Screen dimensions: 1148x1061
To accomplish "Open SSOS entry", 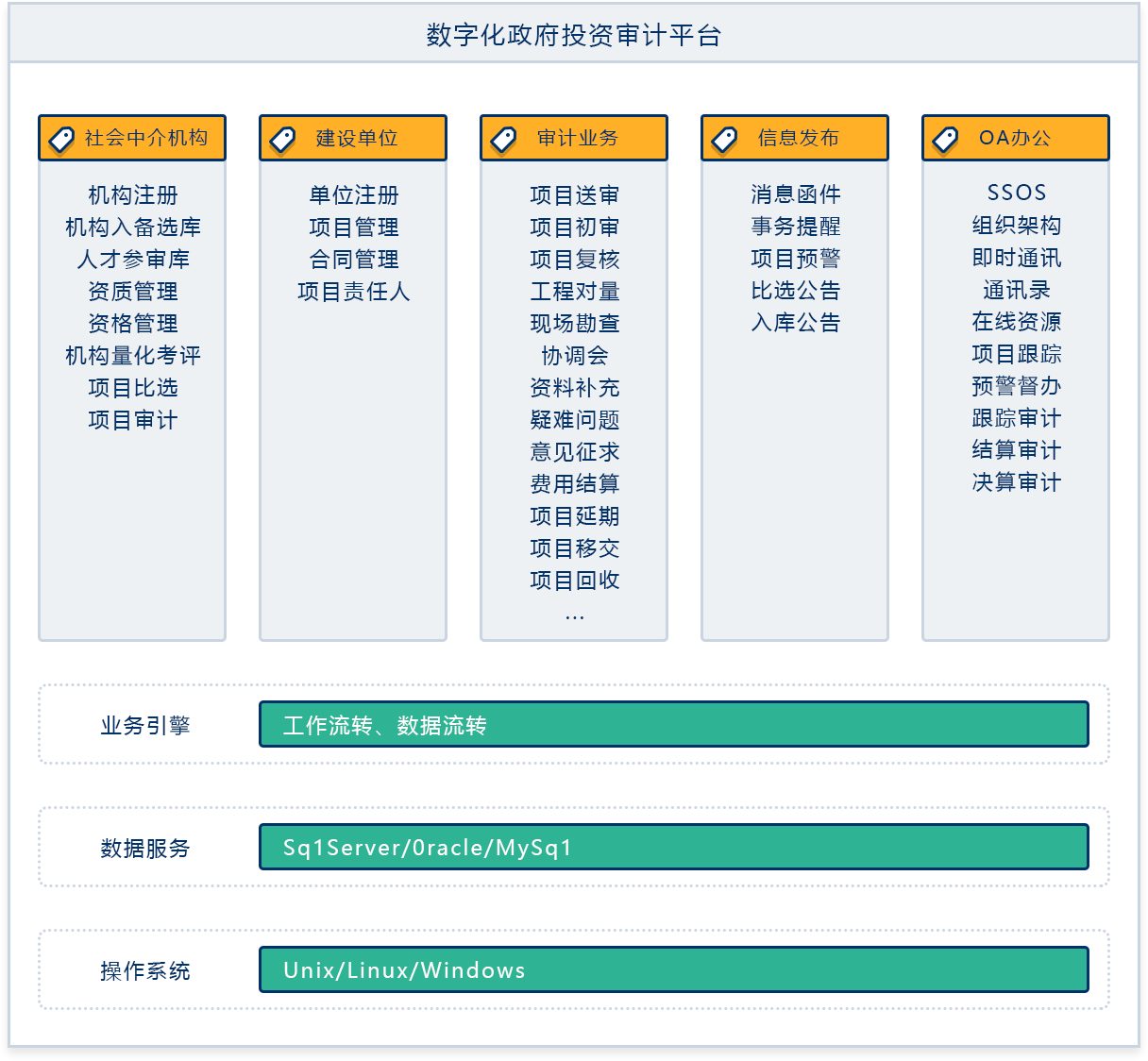I will point(1017,193).
